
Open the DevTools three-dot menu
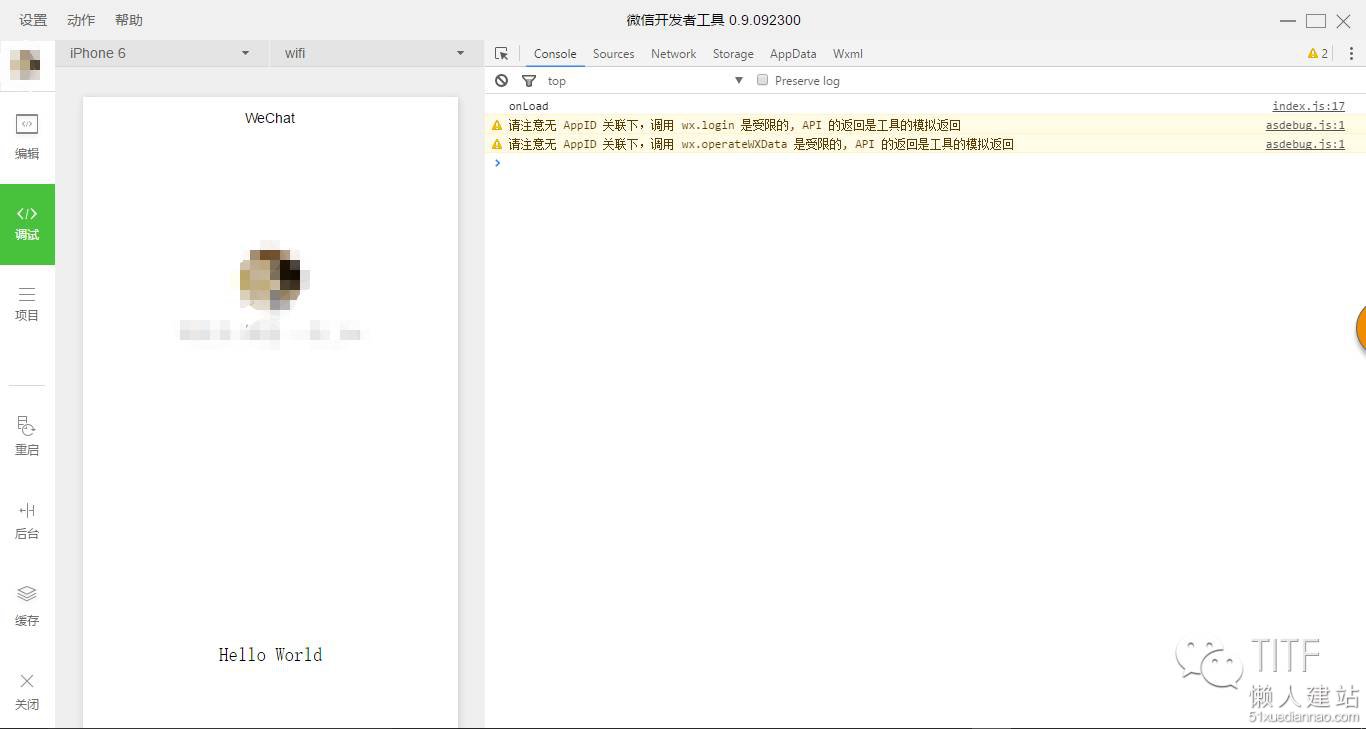(x=1351, y=54)
